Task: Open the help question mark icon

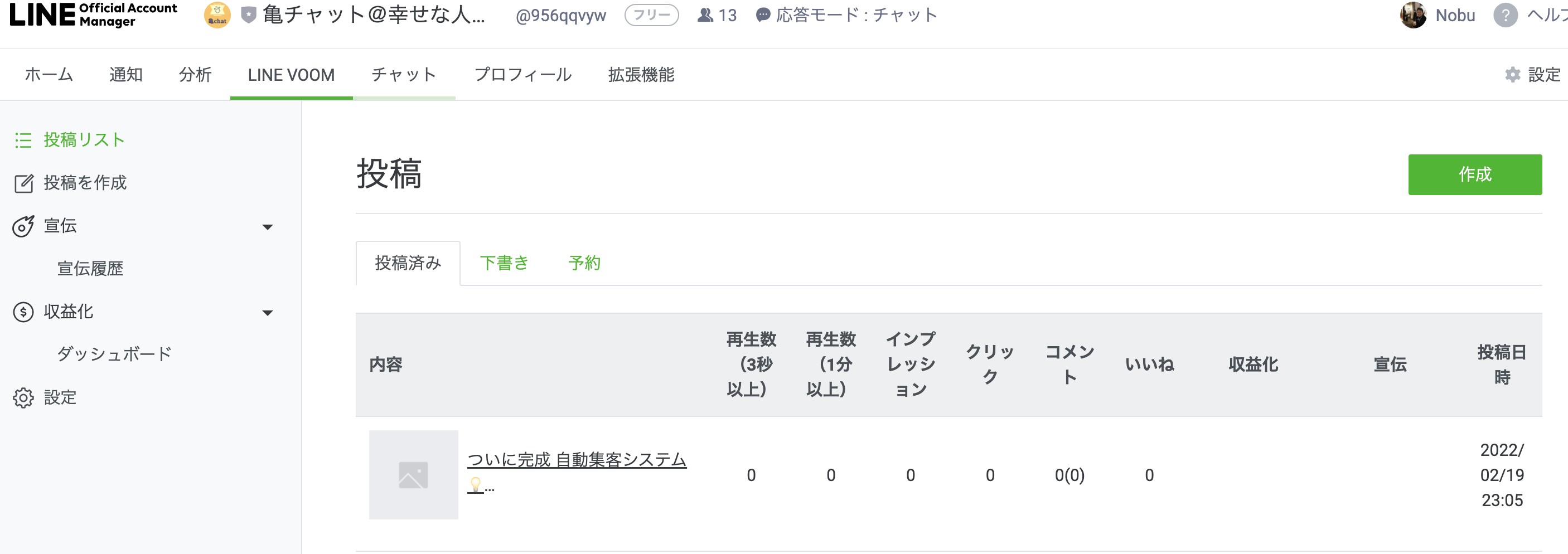Action: 1504,15
